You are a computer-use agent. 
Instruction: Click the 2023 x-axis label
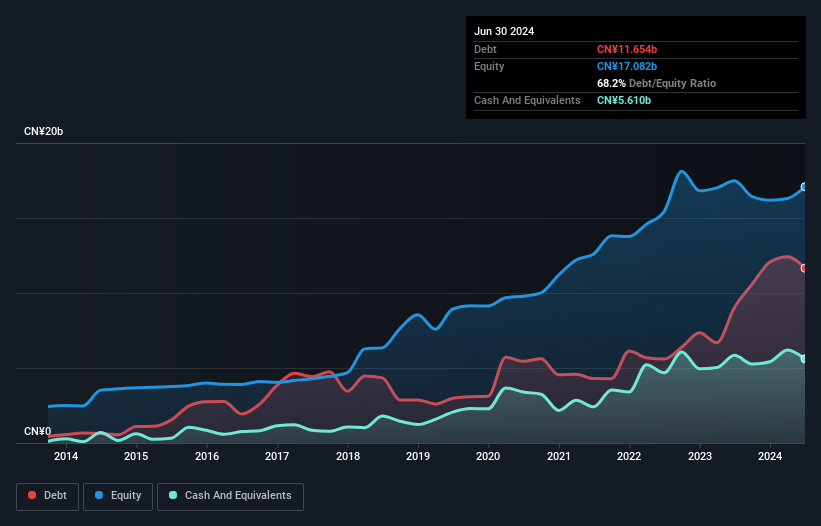click(x=700, y=456)
